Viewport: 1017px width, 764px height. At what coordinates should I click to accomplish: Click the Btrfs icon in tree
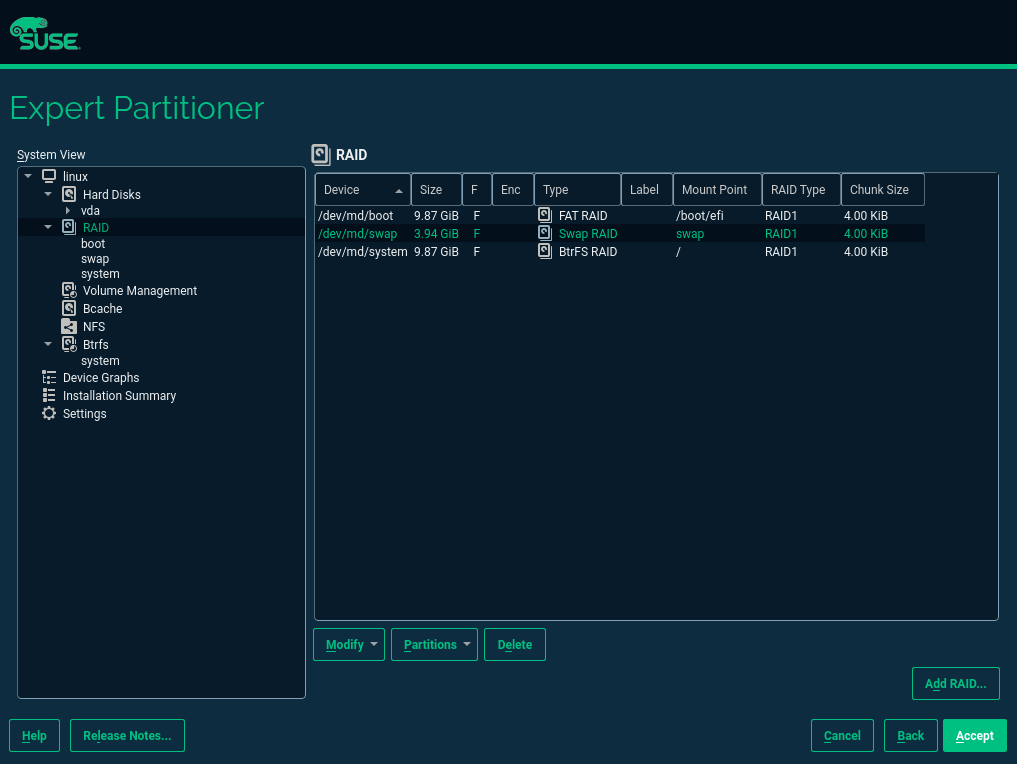pyautogui.click(x=69, y=344)
